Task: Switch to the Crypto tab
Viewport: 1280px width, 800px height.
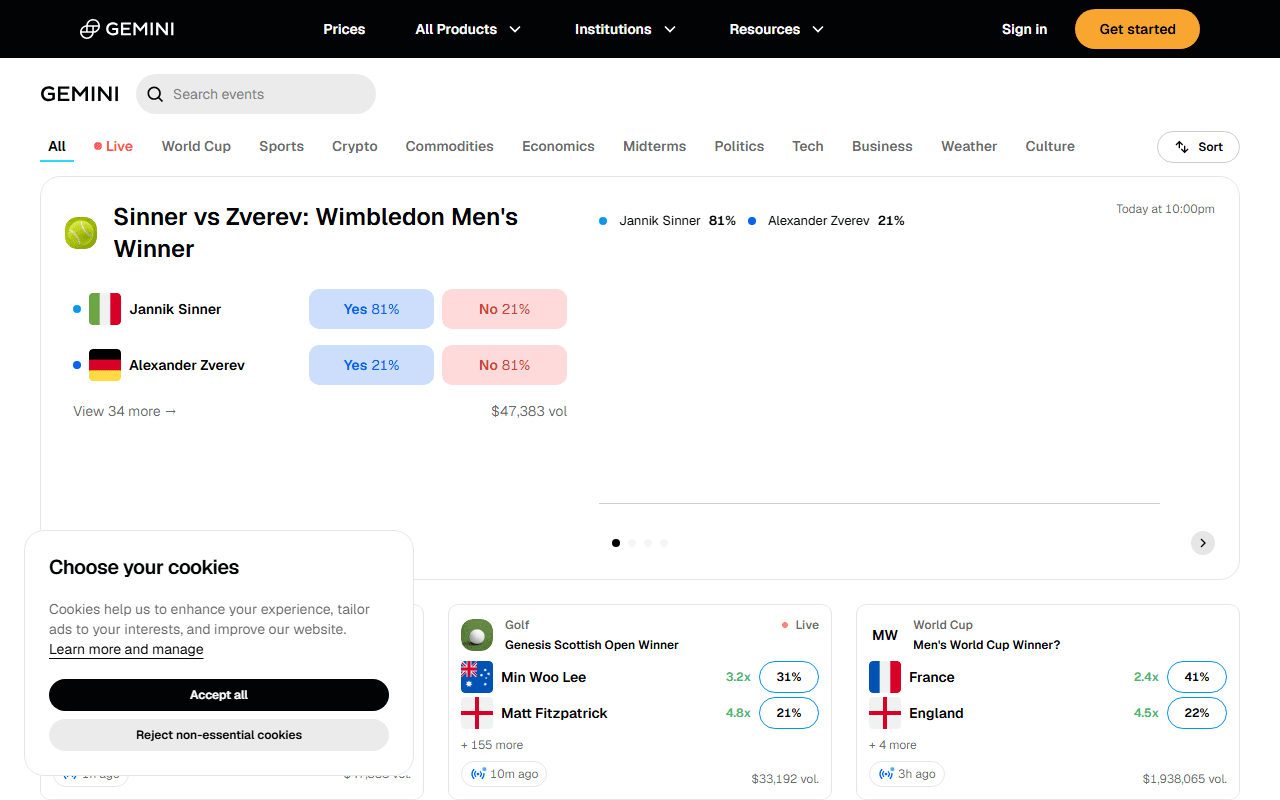Action: click(355, 146)
